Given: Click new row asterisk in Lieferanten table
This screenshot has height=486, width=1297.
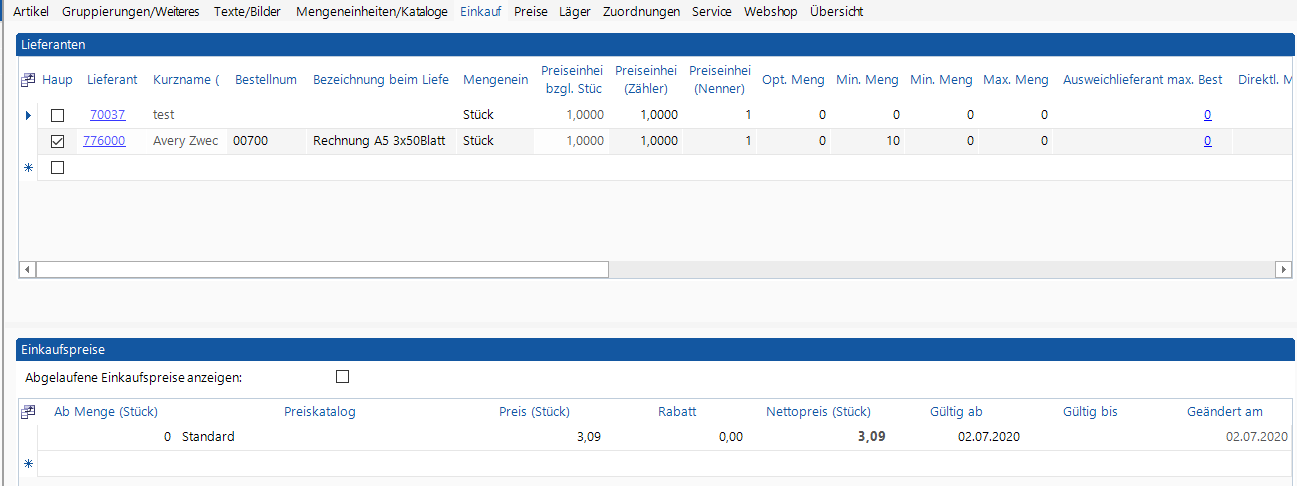Looking at the screenshot, I should coord(28,168).
